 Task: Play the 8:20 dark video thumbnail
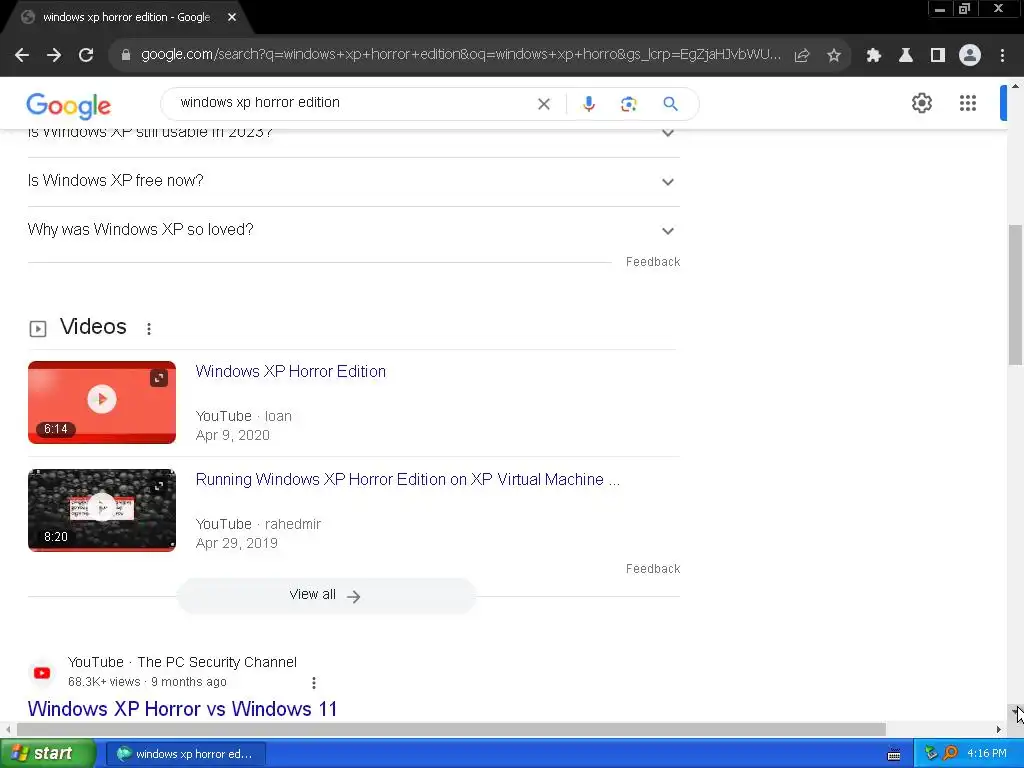point(102,509)
